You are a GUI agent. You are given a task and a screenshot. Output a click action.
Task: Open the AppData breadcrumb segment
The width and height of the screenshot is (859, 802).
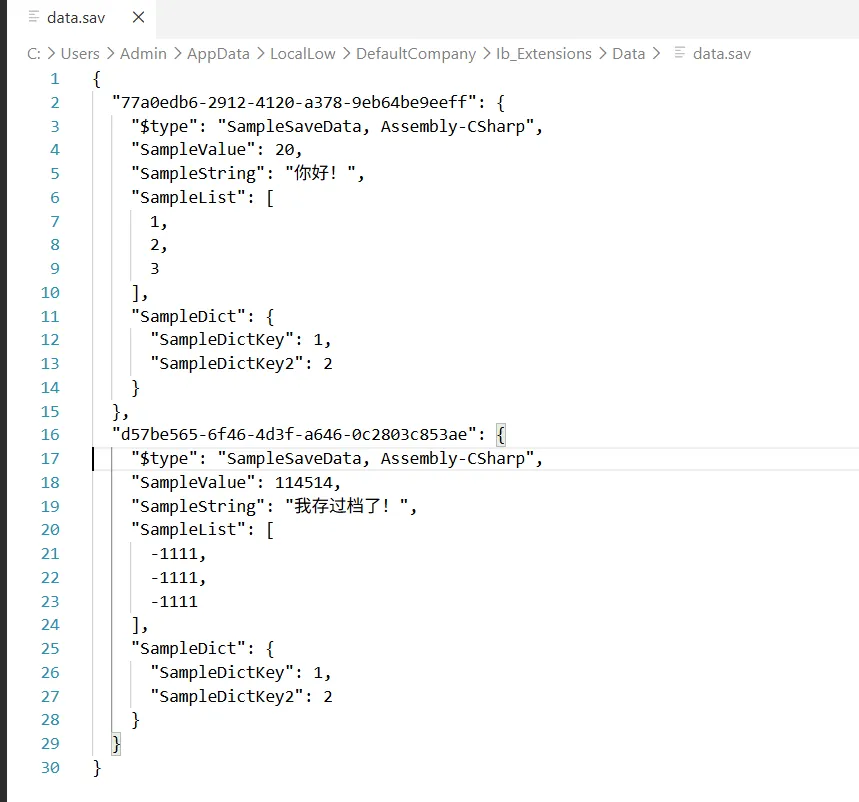click(218, 54)
